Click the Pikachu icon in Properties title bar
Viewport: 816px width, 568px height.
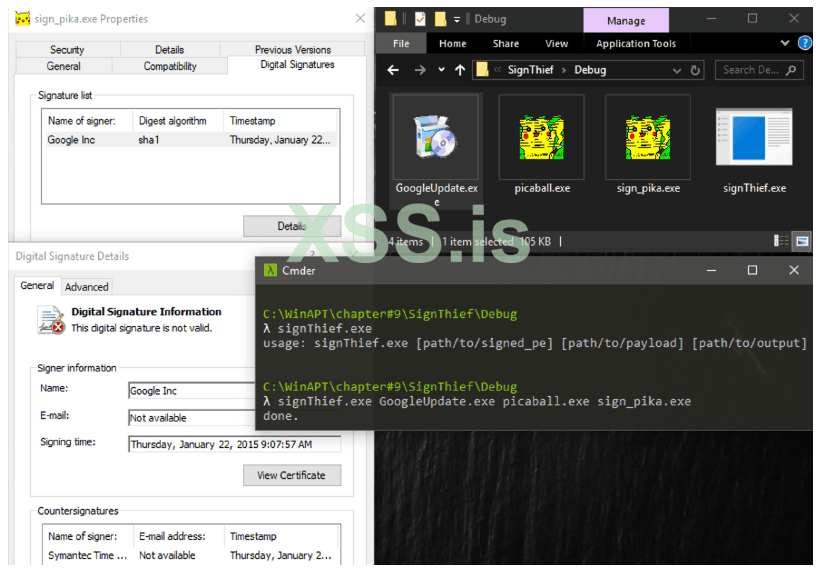[x=23, y=19]
